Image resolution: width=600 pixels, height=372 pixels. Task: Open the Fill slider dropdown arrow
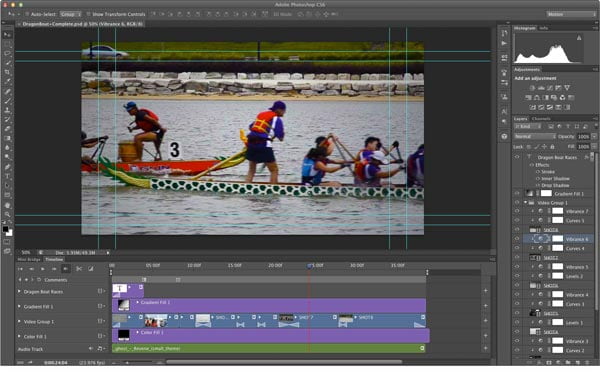[x=594, y=147]
